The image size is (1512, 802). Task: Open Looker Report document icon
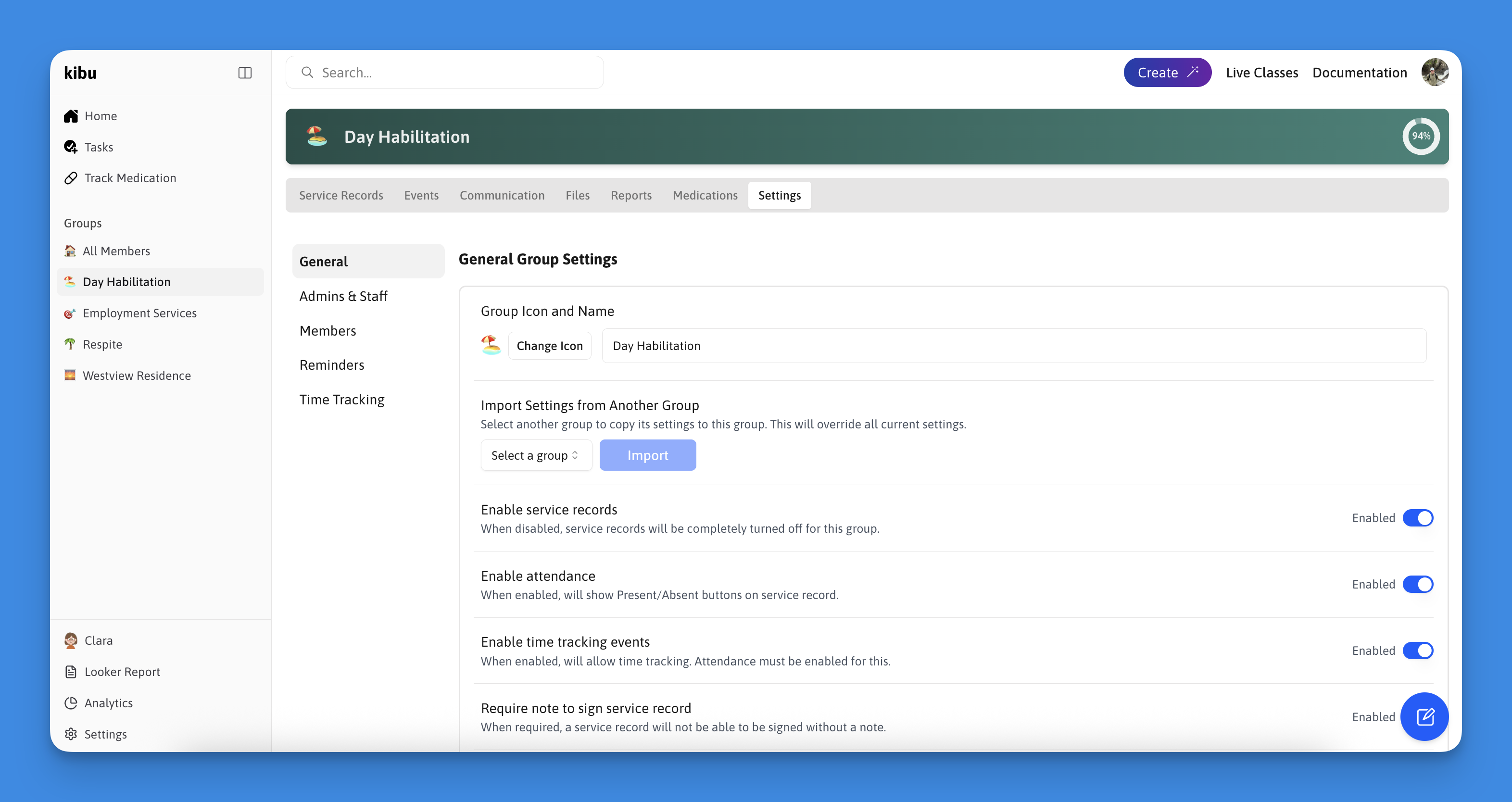click(71, 672)
